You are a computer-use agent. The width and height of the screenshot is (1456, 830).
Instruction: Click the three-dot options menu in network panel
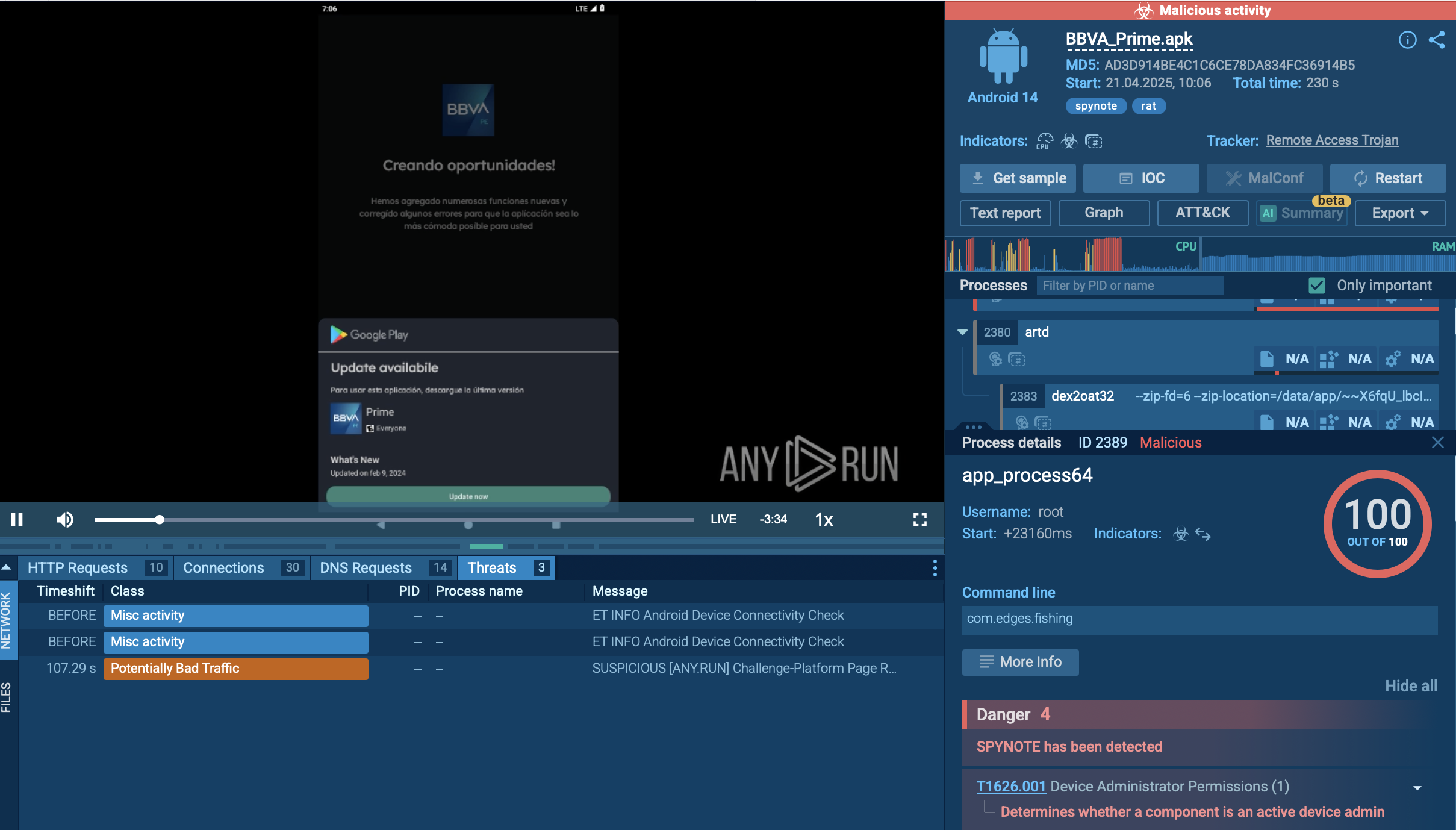(935, 567)
